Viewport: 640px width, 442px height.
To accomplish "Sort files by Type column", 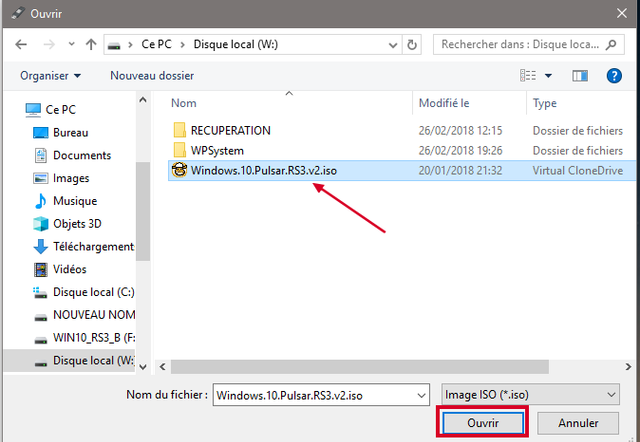I will 544,103.
